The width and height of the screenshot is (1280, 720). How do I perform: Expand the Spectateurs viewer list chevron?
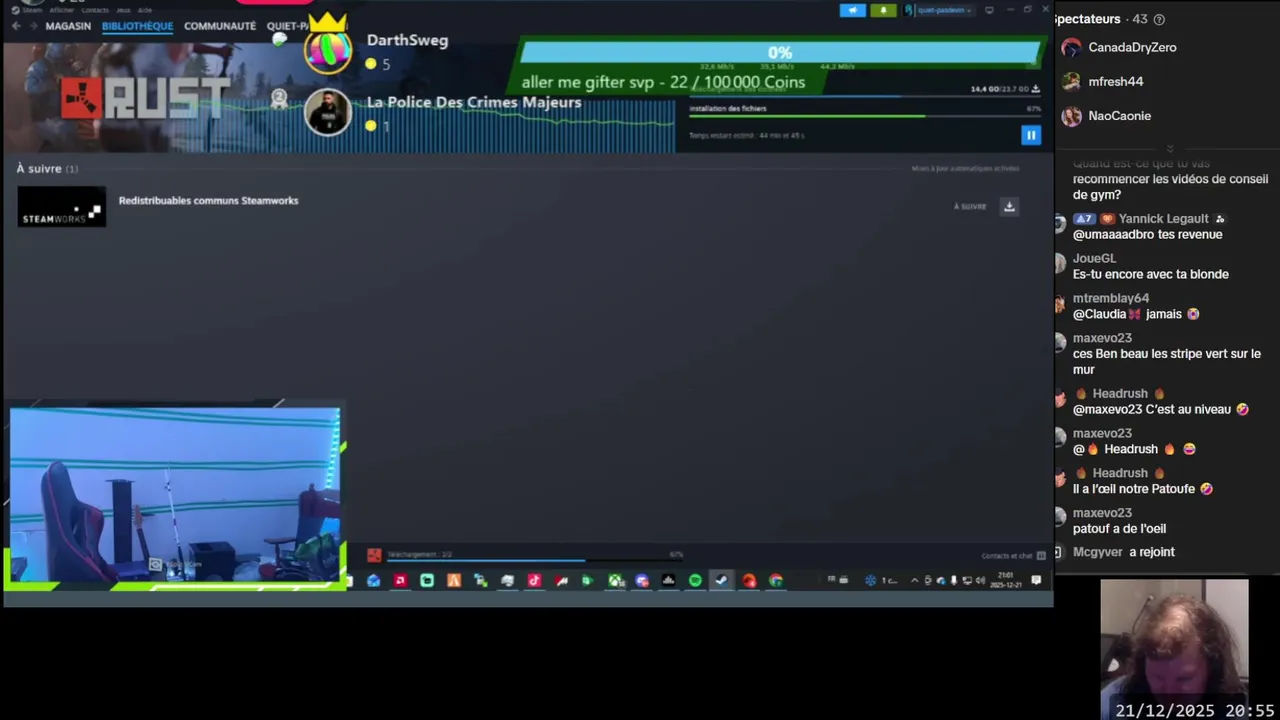pyautogui.click(x=1170, y=148)
